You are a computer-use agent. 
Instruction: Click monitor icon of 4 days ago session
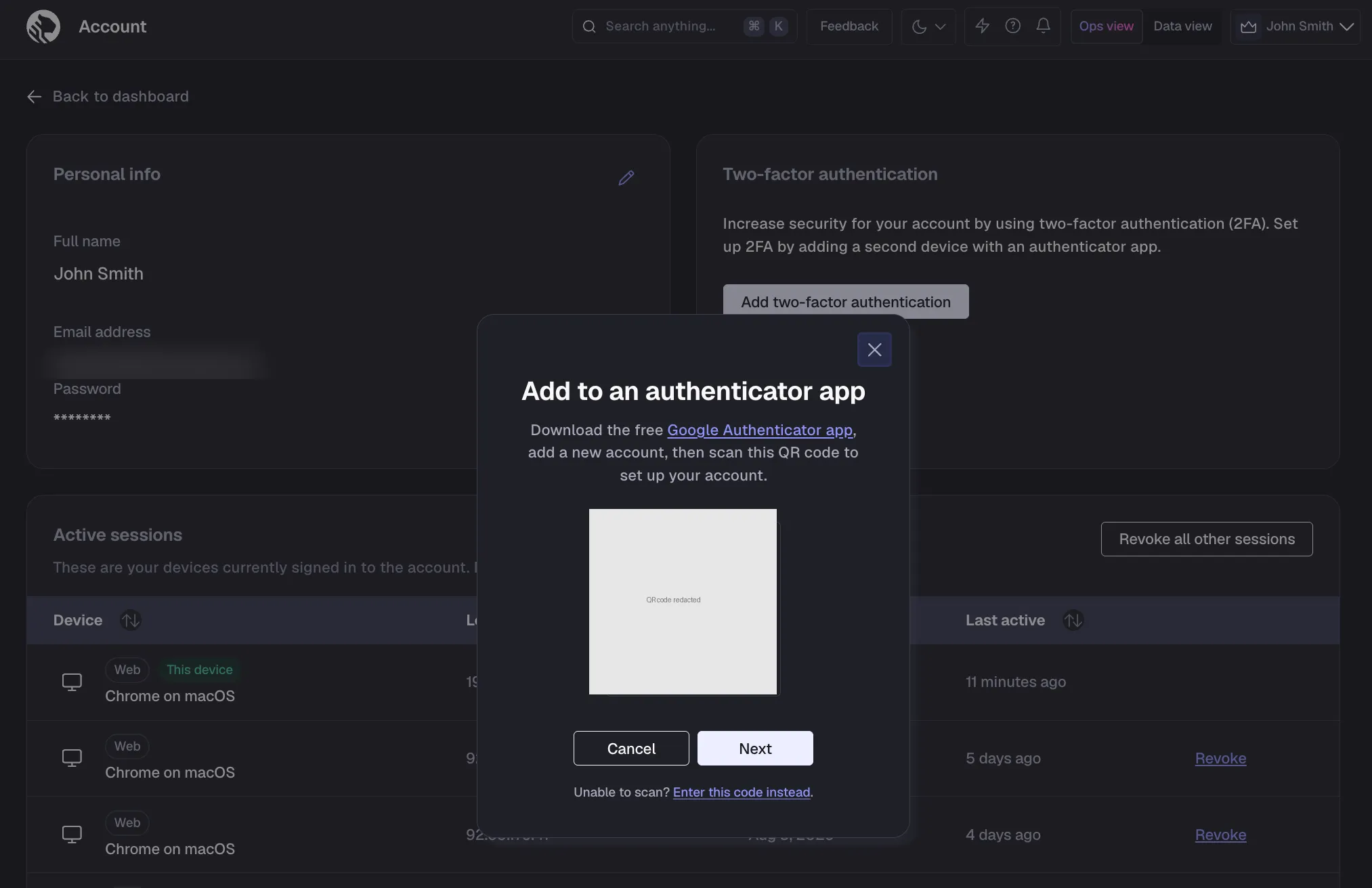click(x=72, y=834)
